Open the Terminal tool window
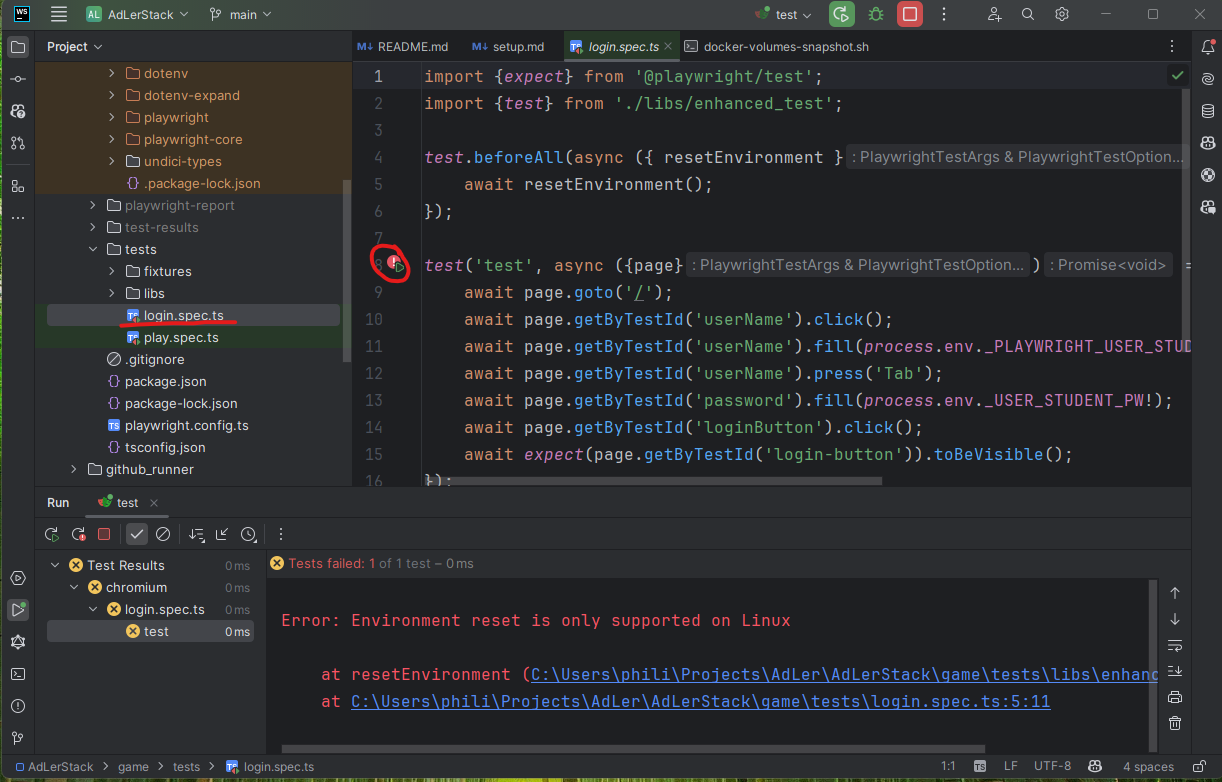This screenshot has width=1222, height=782. coord(18,674)
